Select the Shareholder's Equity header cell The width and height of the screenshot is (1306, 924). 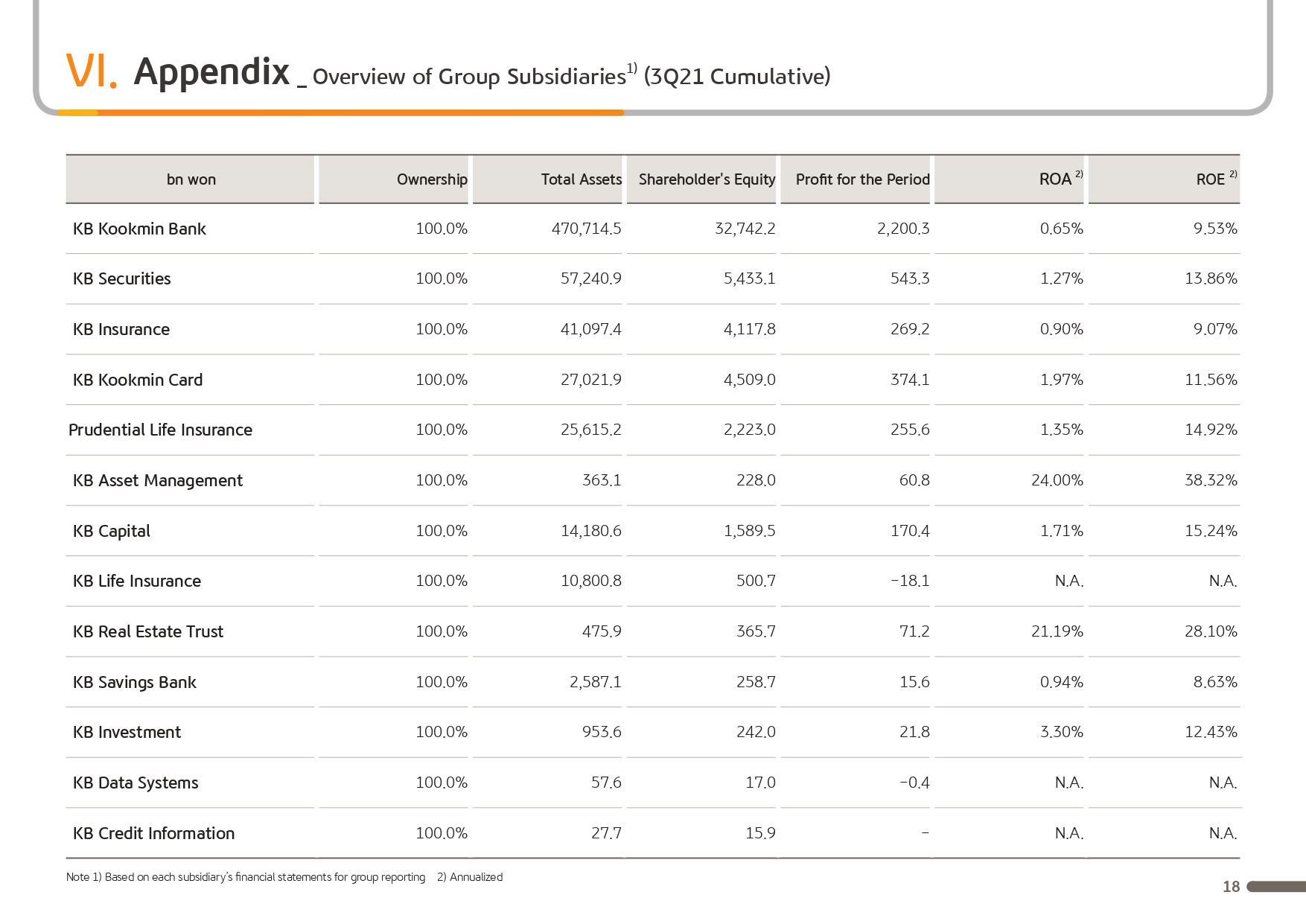click(707, 179)
